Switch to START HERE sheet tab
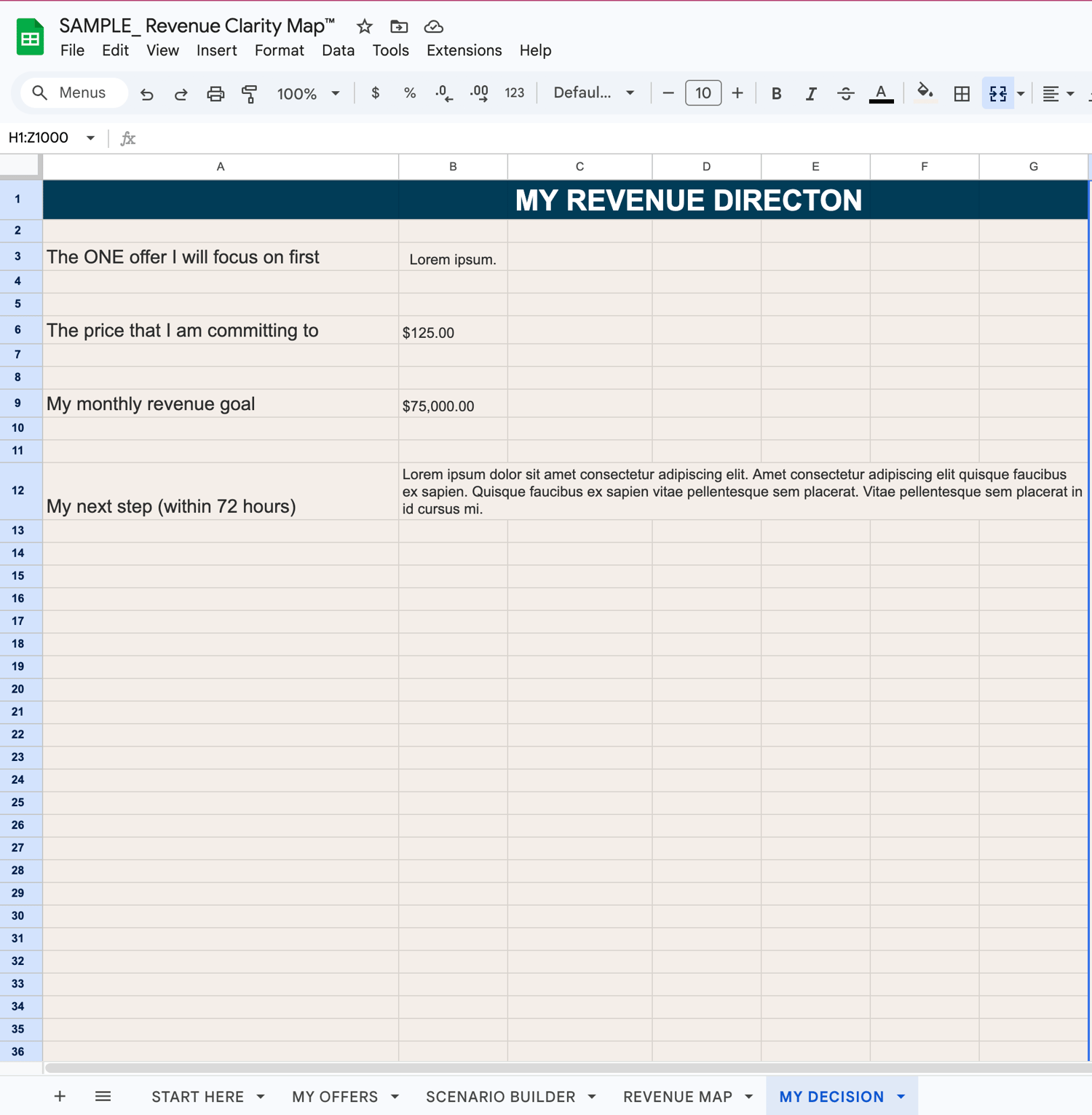 (x=197, y=1097)
